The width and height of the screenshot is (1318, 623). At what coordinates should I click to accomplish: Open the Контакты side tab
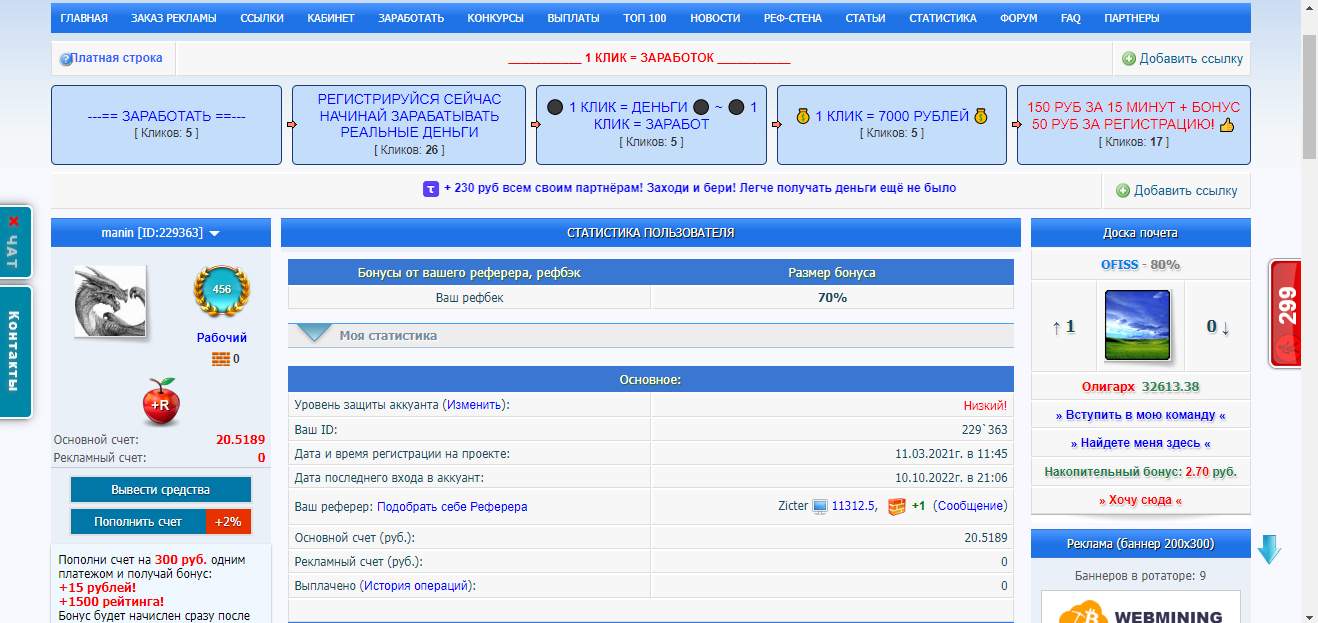coord(15,352)
